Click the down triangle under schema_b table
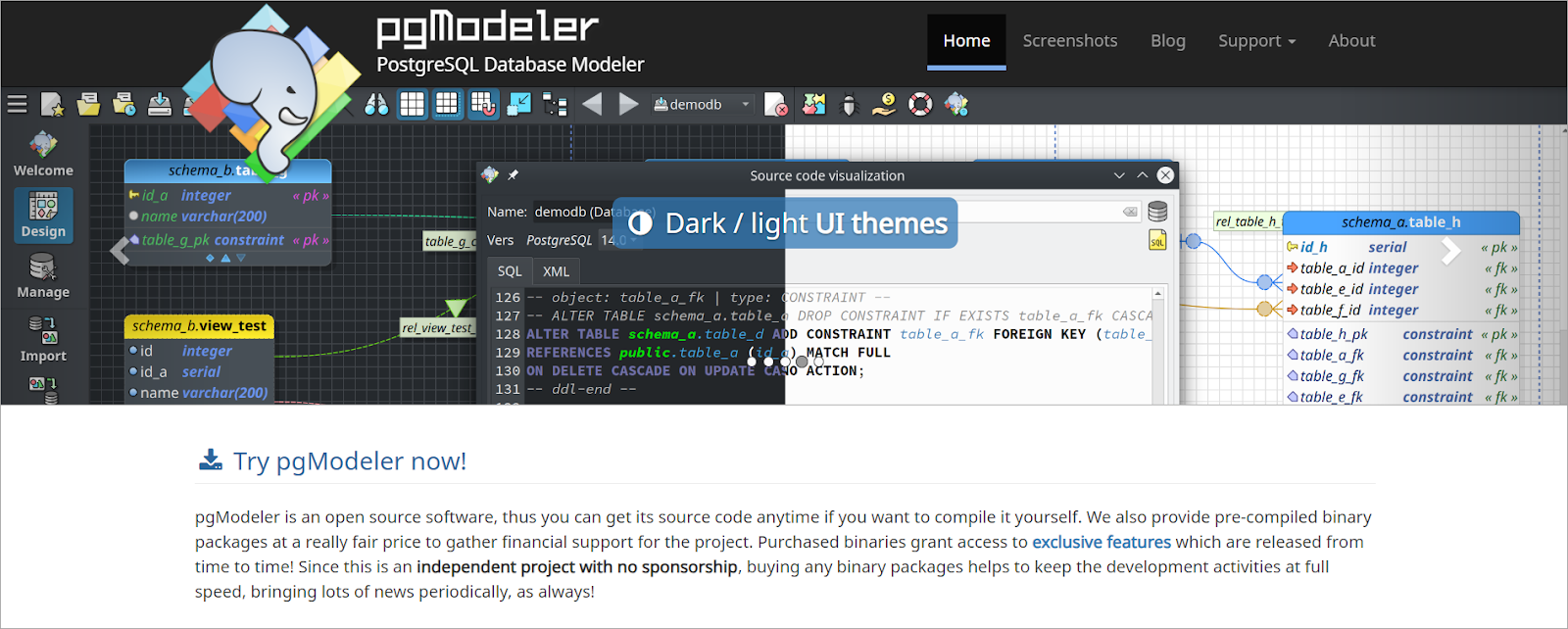Image resolution: width=1568 pixels, height=629 pixels. click(241, 259)
